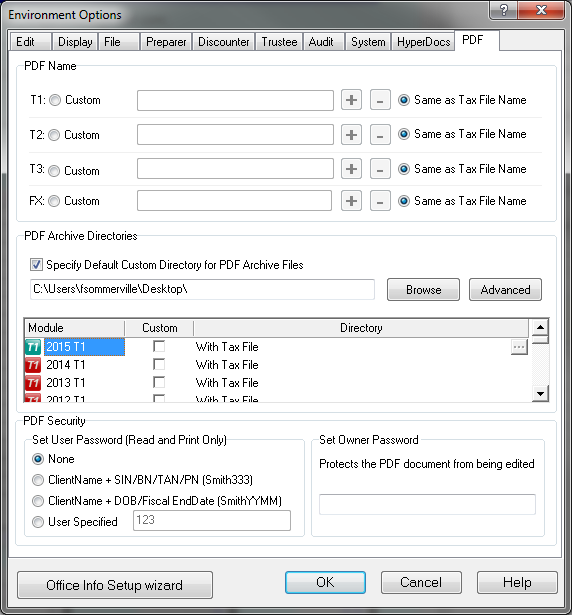
Task: Open the Audit tab
Action: pyautogui.click(x=324, y=42)
